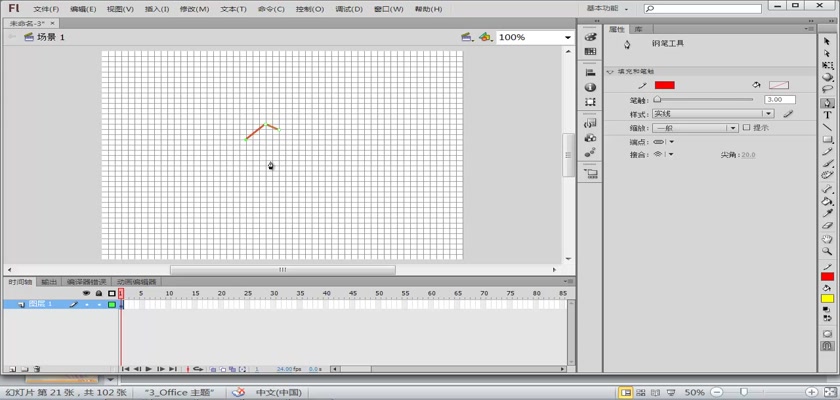The width and height of the screenshot is (840, 400).
Task: Open the 样式 stroke style dropdown
Action: click(x=712, y=114)
